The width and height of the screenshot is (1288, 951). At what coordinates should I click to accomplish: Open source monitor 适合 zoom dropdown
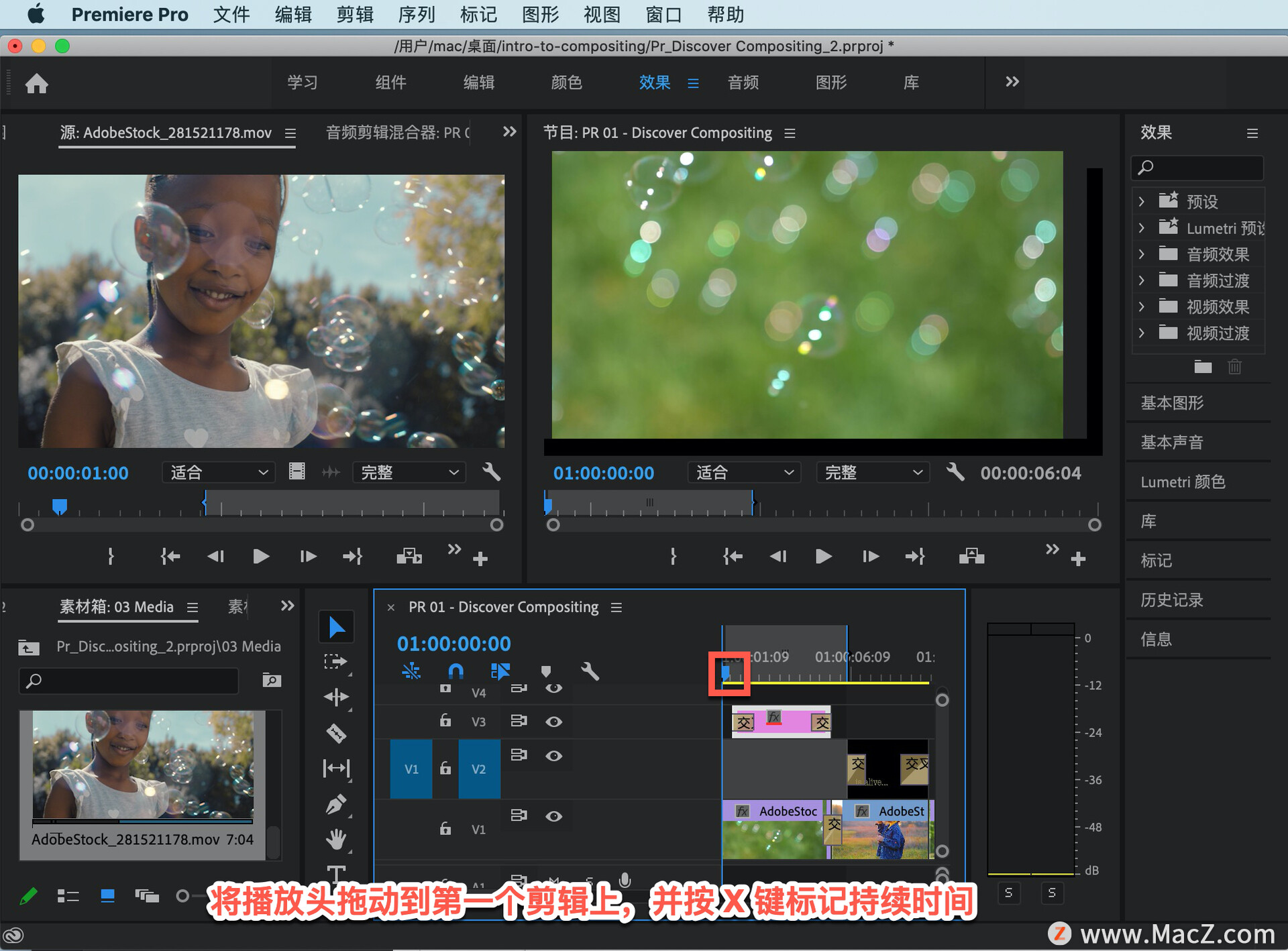point(219,472)
